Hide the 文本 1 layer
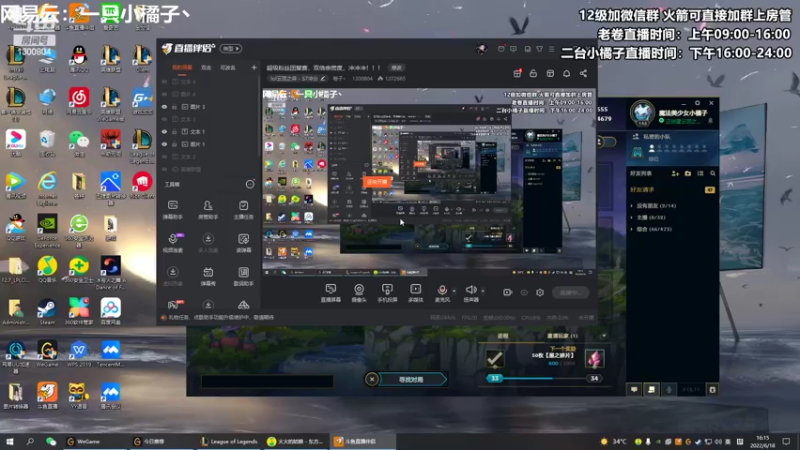 (x=164, y=132)
